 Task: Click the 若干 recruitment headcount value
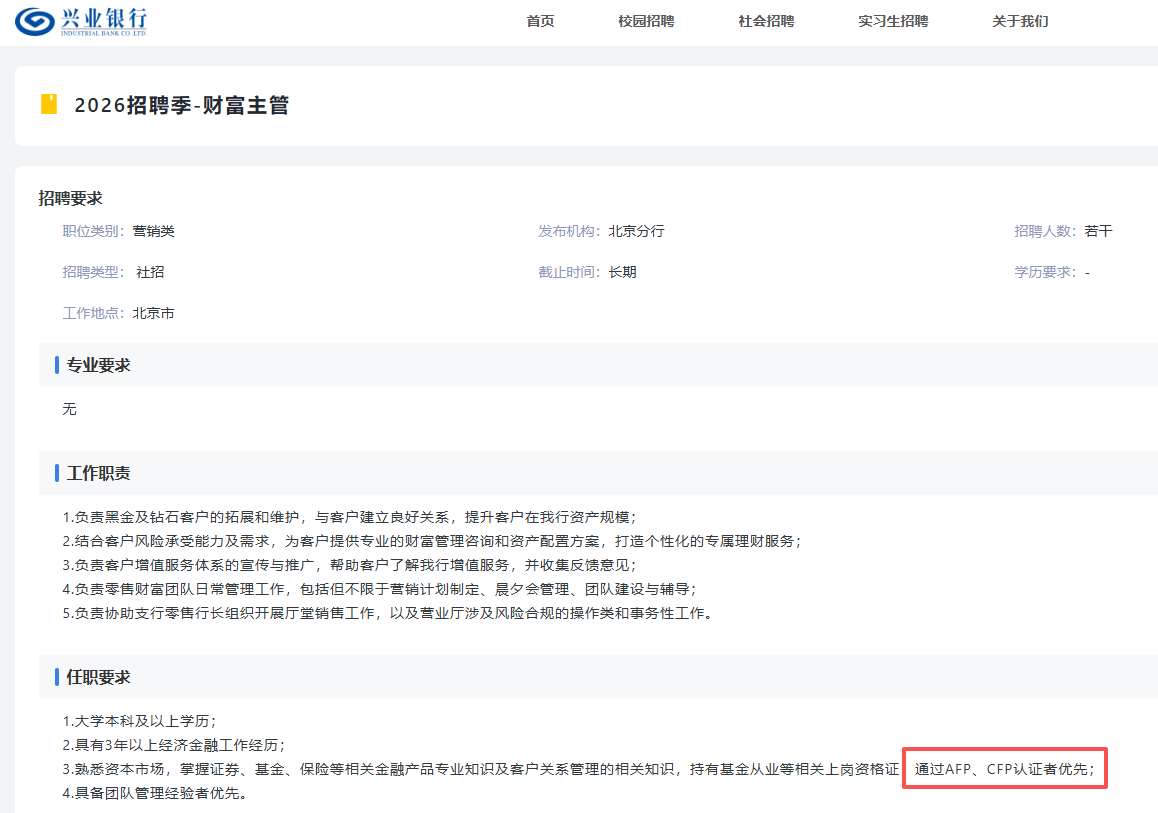(1098, 231)
